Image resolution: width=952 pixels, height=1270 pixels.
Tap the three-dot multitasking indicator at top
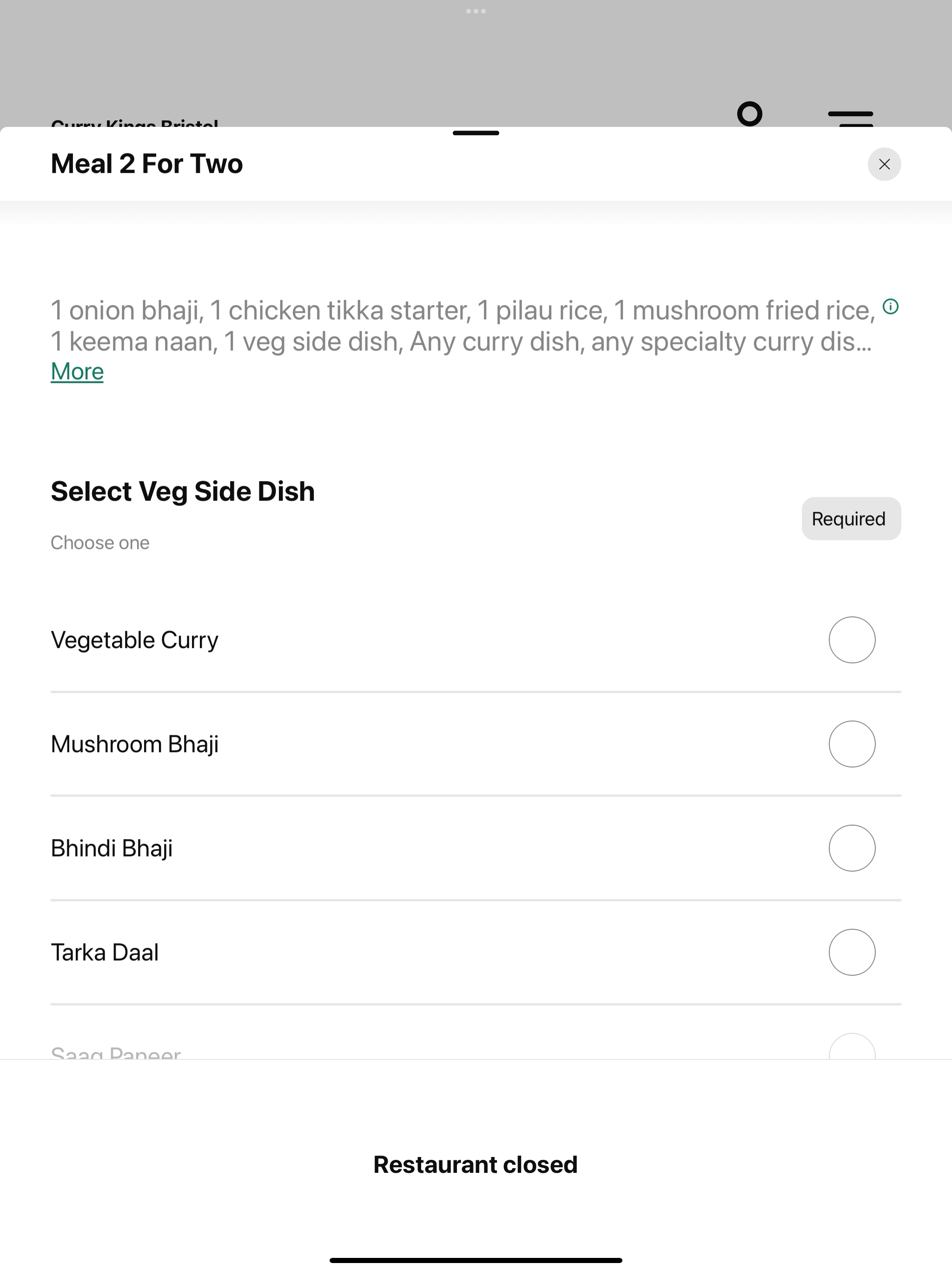tap(476, 11)
